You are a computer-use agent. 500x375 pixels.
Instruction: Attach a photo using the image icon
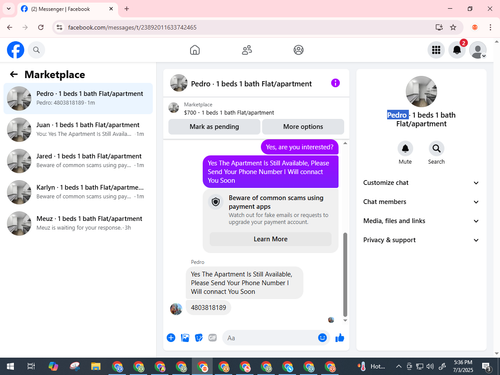point(185,338)
